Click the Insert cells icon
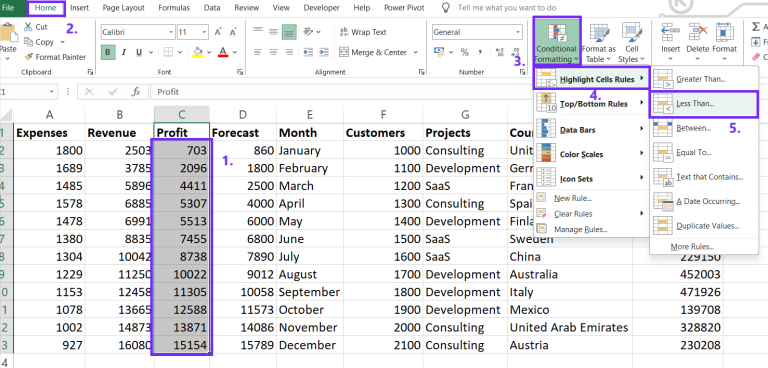 pos(670,33)
